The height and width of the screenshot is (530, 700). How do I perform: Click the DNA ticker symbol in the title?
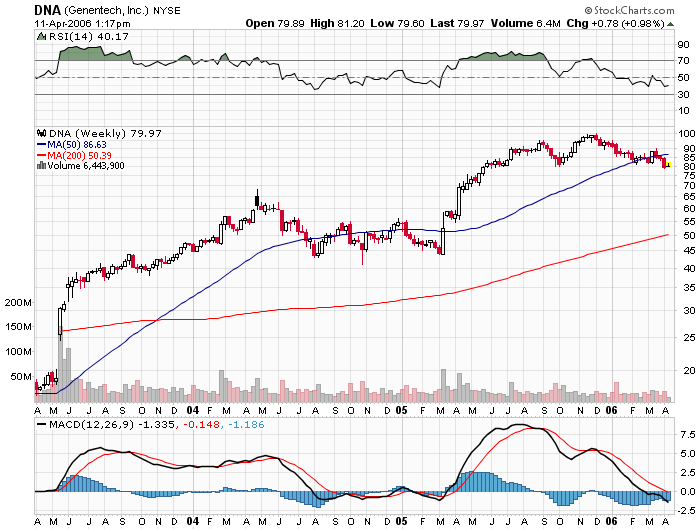click(48, 10)
